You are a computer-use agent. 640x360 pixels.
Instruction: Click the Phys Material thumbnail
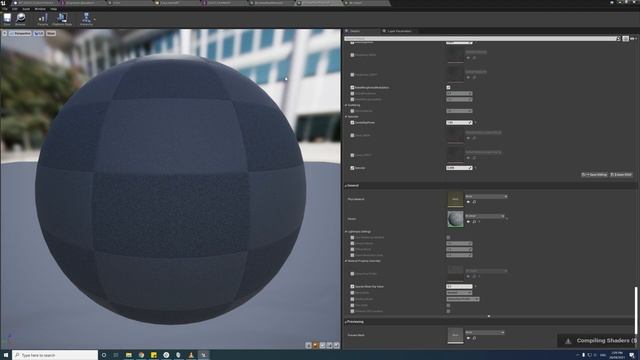click(x=455, y=199)
